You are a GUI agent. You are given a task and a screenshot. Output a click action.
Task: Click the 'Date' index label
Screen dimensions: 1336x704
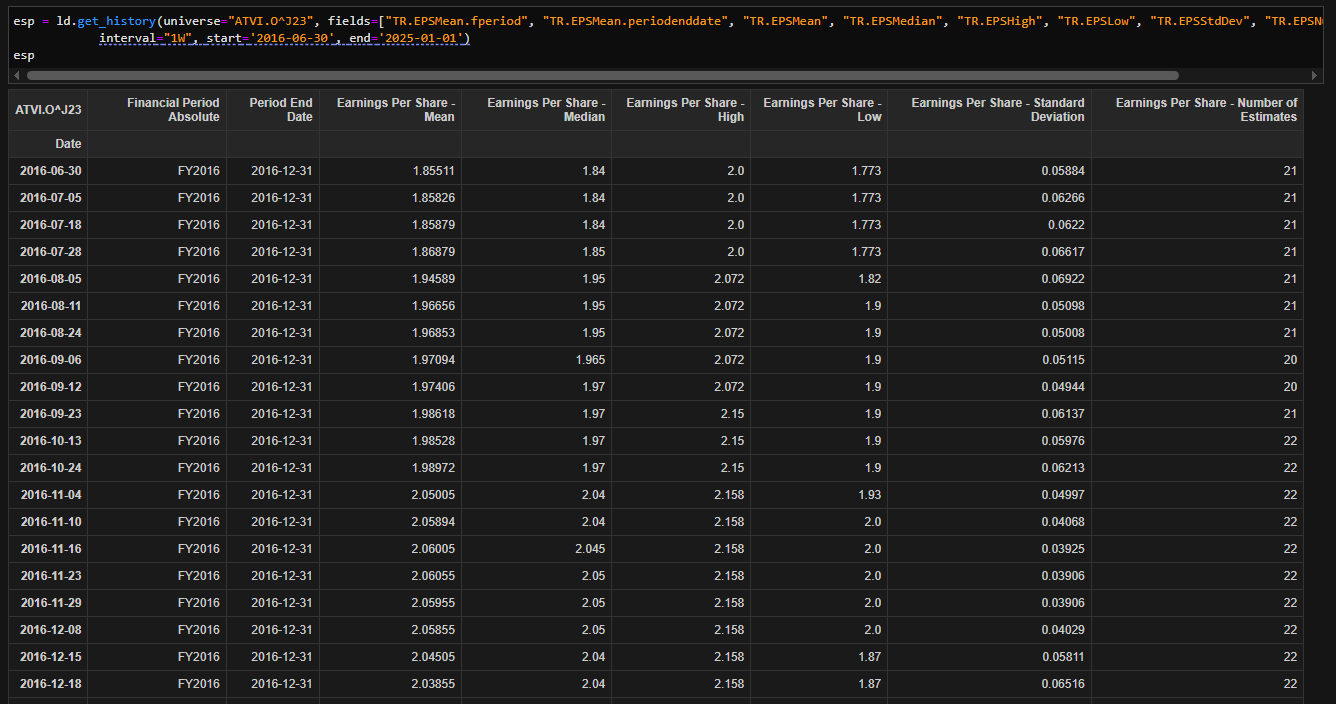tap(68, 144)
